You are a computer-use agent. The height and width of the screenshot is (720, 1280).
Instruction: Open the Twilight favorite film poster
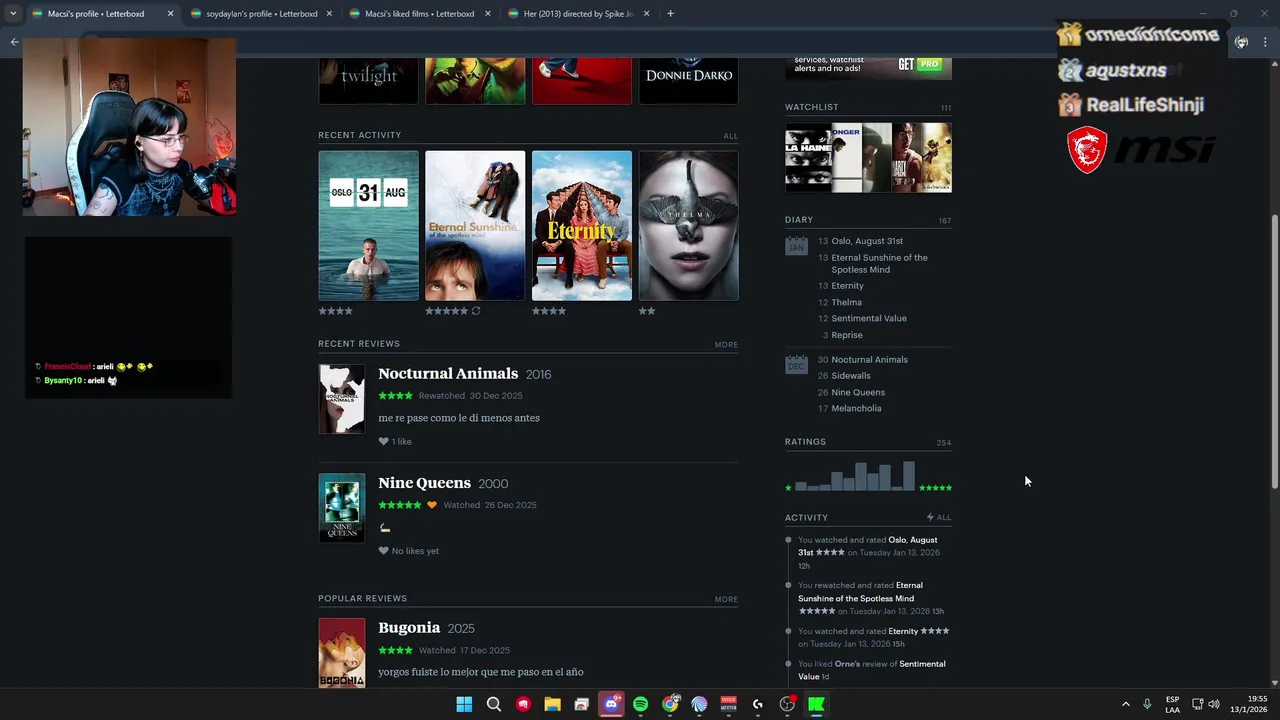tap(368, 80)
